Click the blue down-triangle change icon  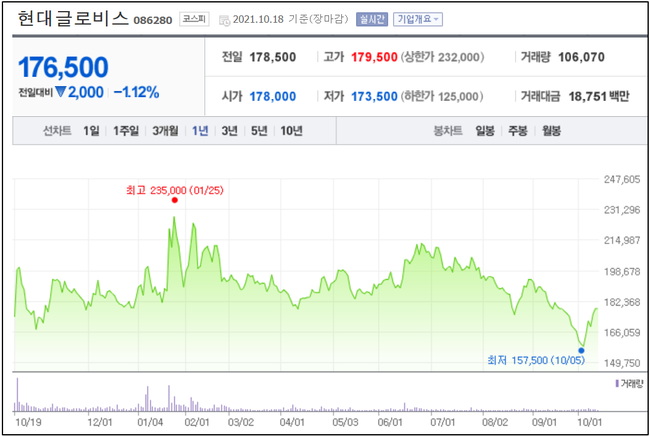pos(61,92)
